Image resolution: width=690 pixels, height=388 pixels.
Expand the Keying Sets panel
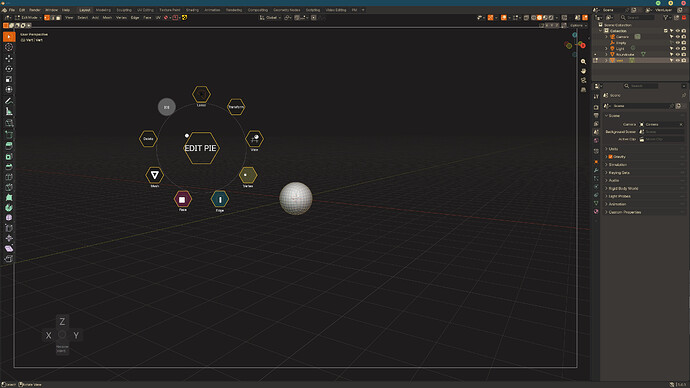619,172
